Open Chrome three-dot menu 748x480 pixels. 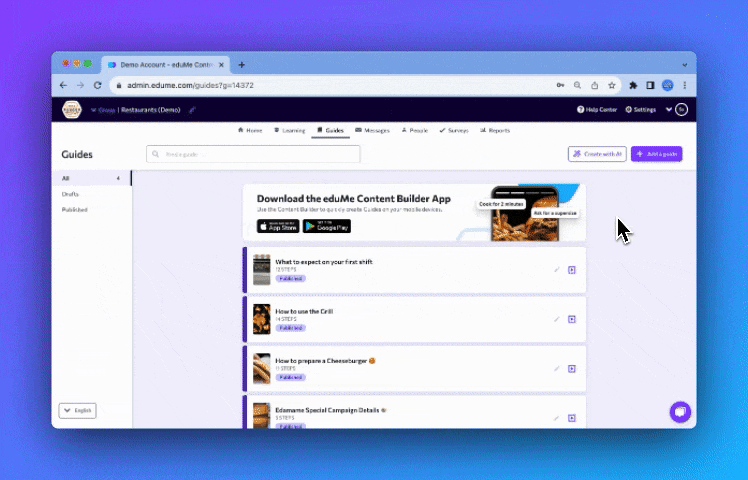tap(685, 85)
